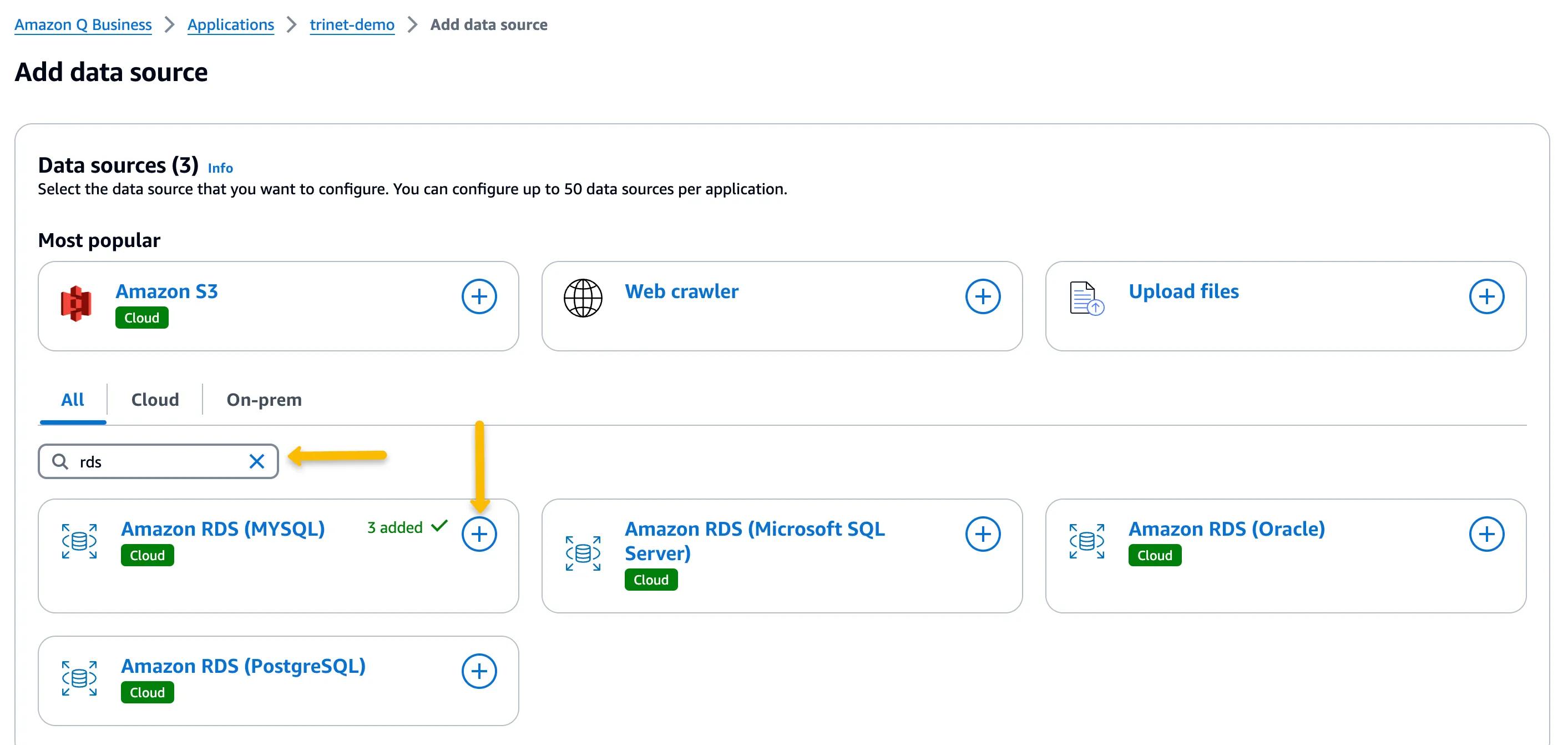Click the RDS (Oracle) database icon

click(1086, 541)
